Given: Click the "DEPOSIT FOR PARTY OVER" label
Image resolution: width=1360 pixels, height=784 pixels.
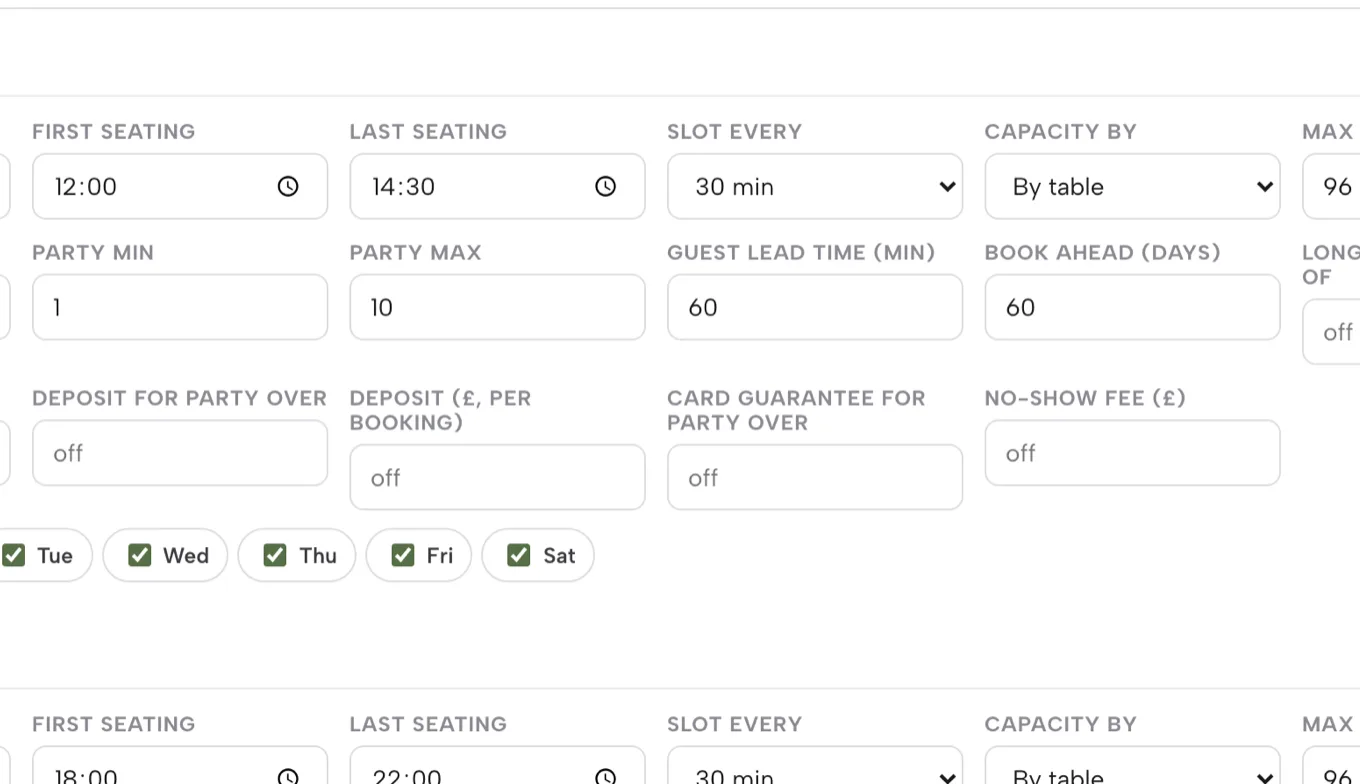Looking at the screenshot, I should pyautogui.click(x=180, y=398).
